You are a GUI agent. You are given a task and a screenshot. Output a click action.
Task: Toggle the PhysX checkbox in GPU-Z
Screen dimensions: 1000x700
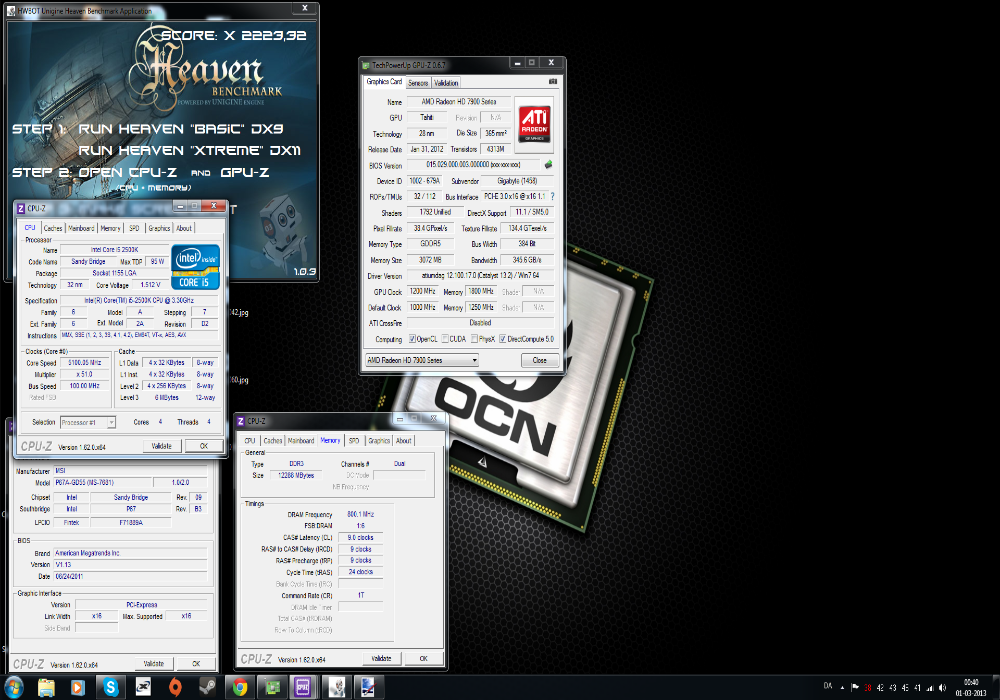point(474,339)
